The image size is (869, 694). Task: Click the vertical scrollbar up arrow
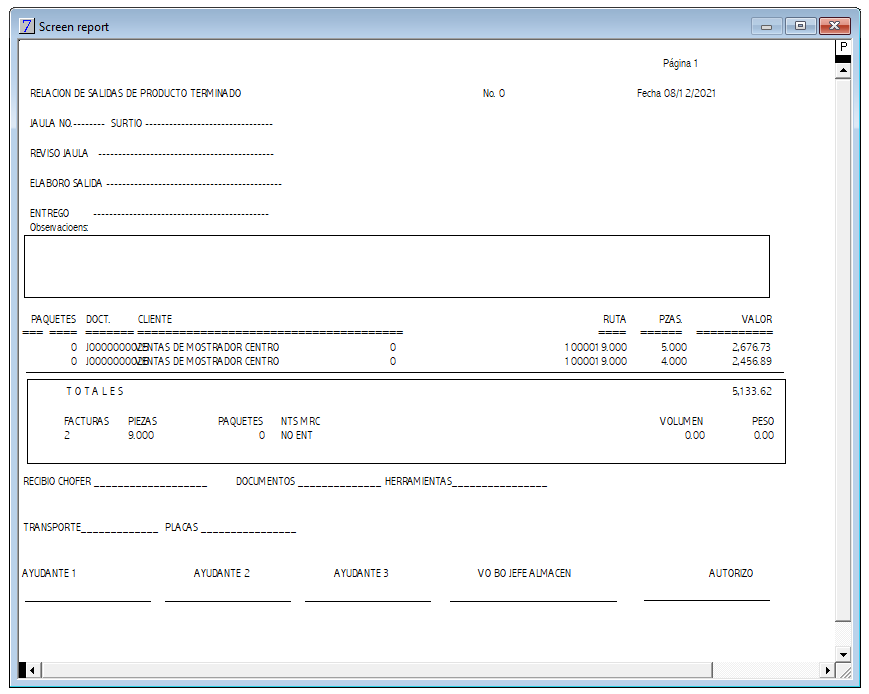click(843, 70)
